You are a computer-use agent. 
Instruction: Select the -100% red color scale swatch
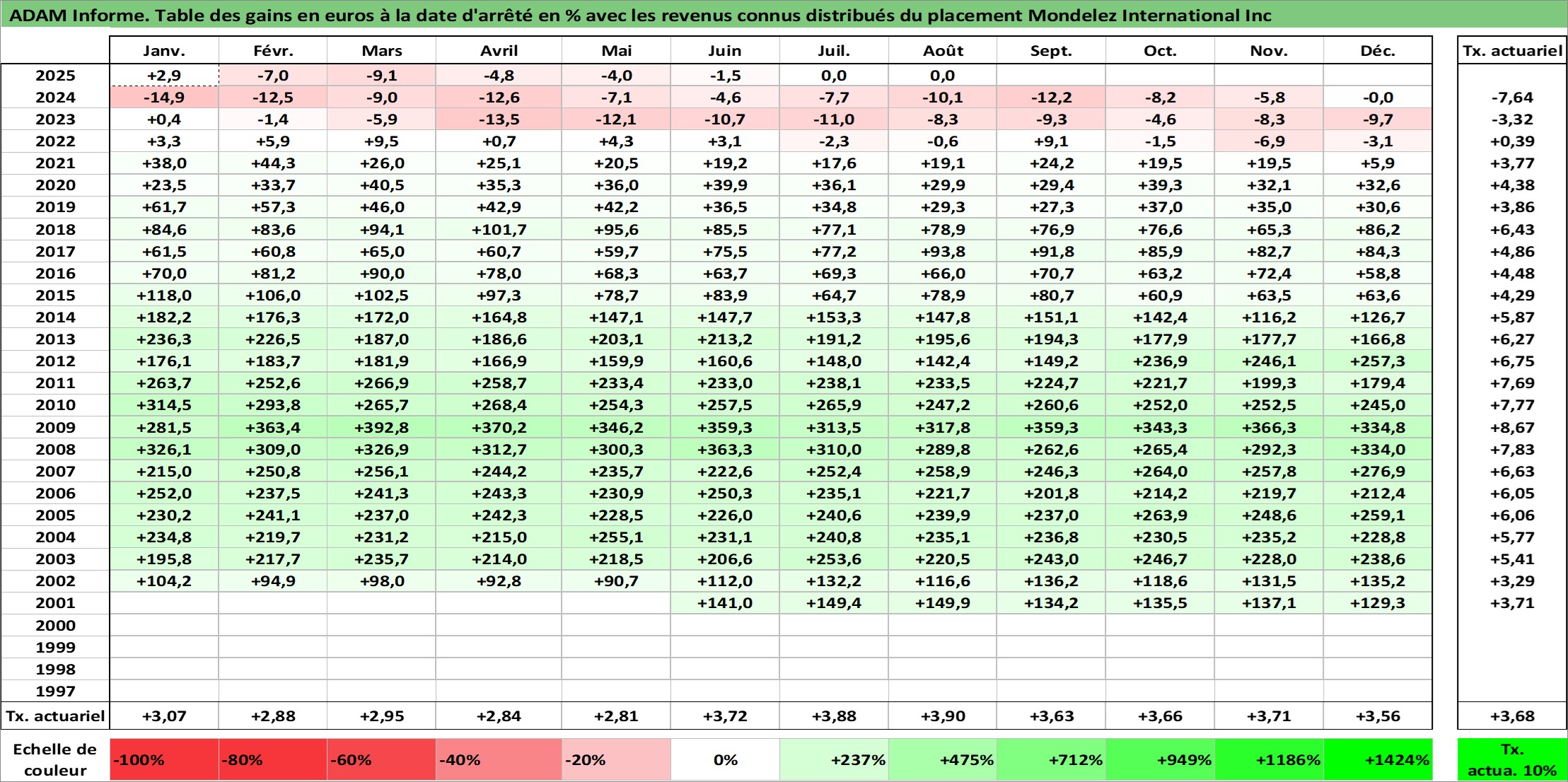(164, 760)
